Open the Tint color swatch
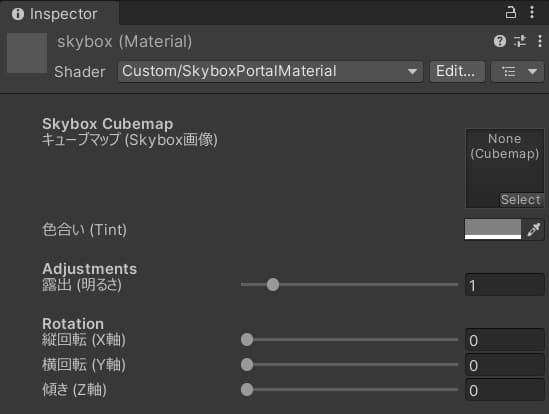Viewport: 549px width, 414px height. [493, 229]
